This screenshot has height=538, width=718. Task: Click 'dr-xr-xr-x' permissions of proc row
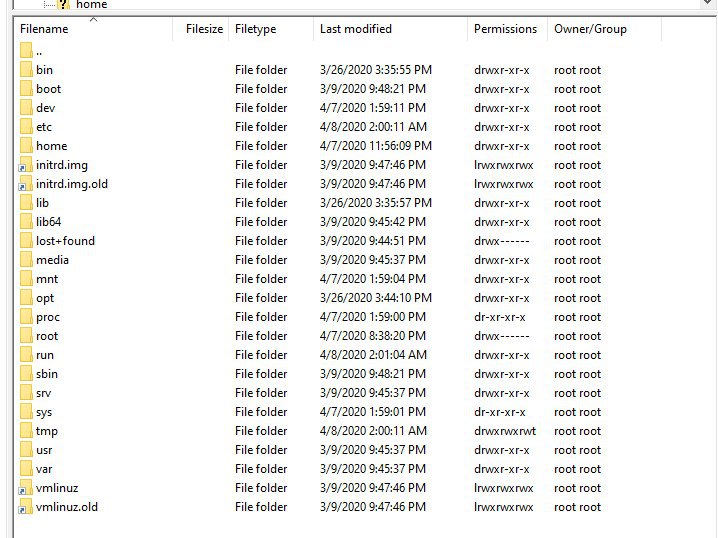500,317
